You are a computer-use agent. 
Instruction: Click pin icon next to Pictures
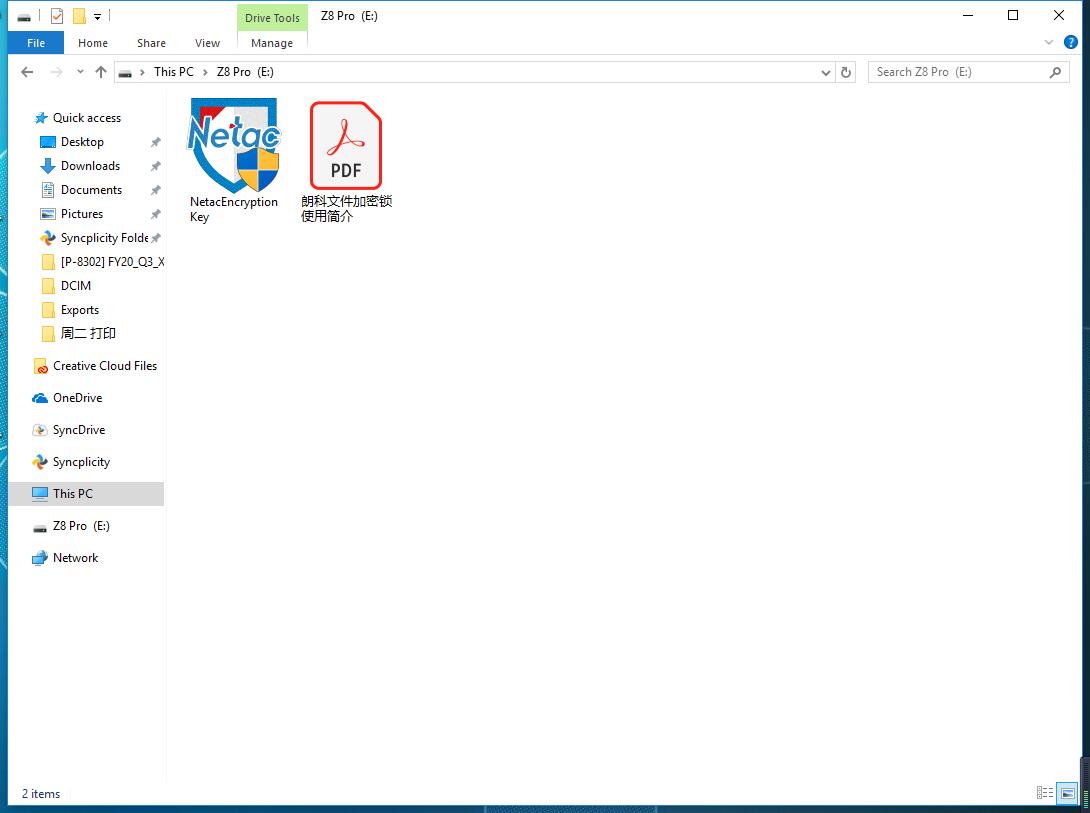click(156, 214)
